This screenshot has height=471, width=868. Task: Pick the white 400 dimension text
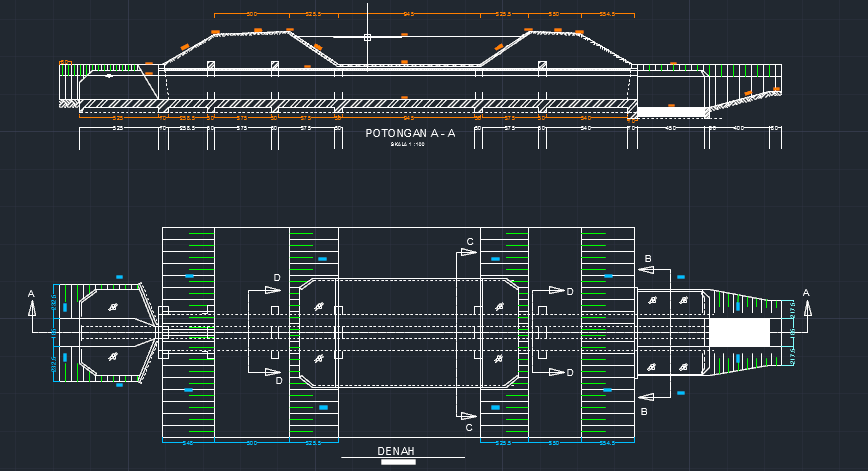pyautogui.click(x=739, y=128)
